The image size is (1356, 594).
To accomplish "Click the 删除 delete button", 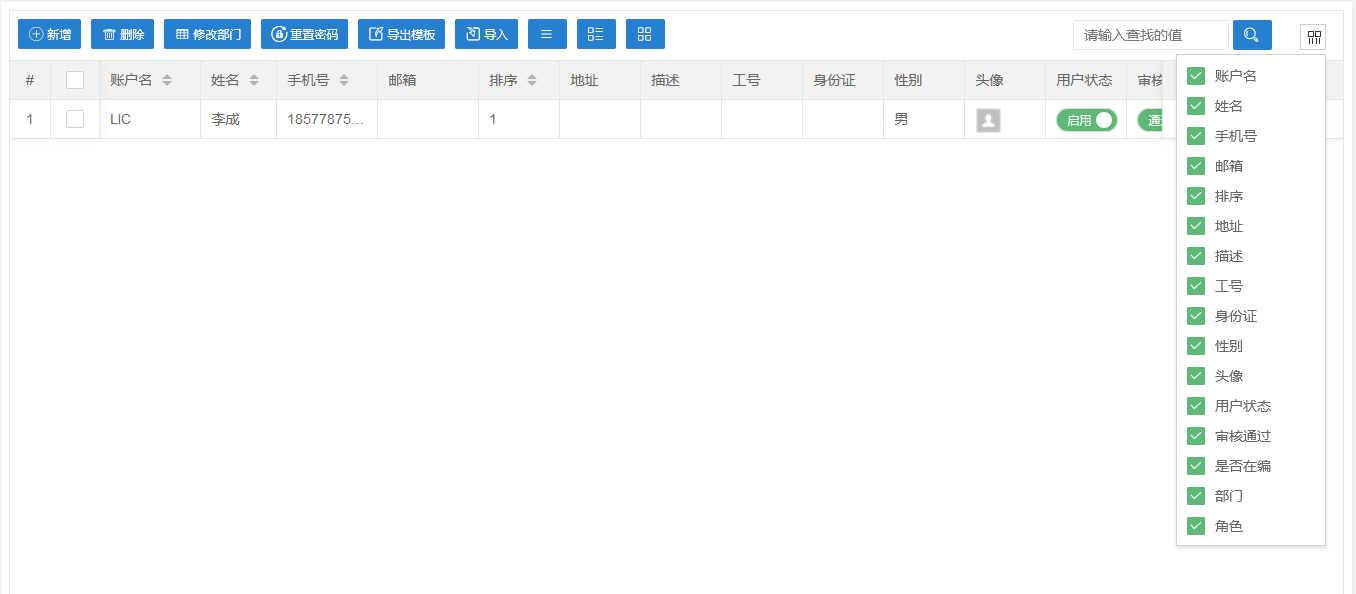I will (122, 34).
